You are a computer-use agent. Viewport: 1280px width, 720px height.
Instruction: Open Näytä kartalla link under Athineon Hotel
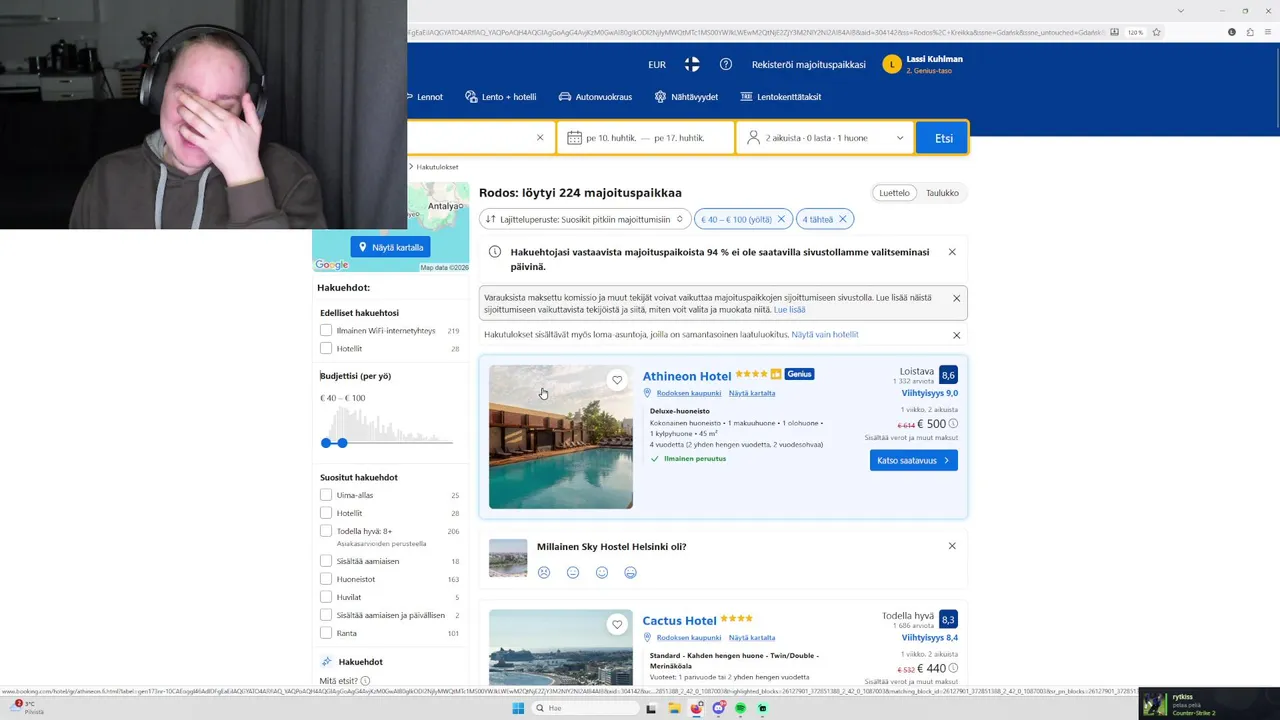pyautogui.click(x=752, y=393)
